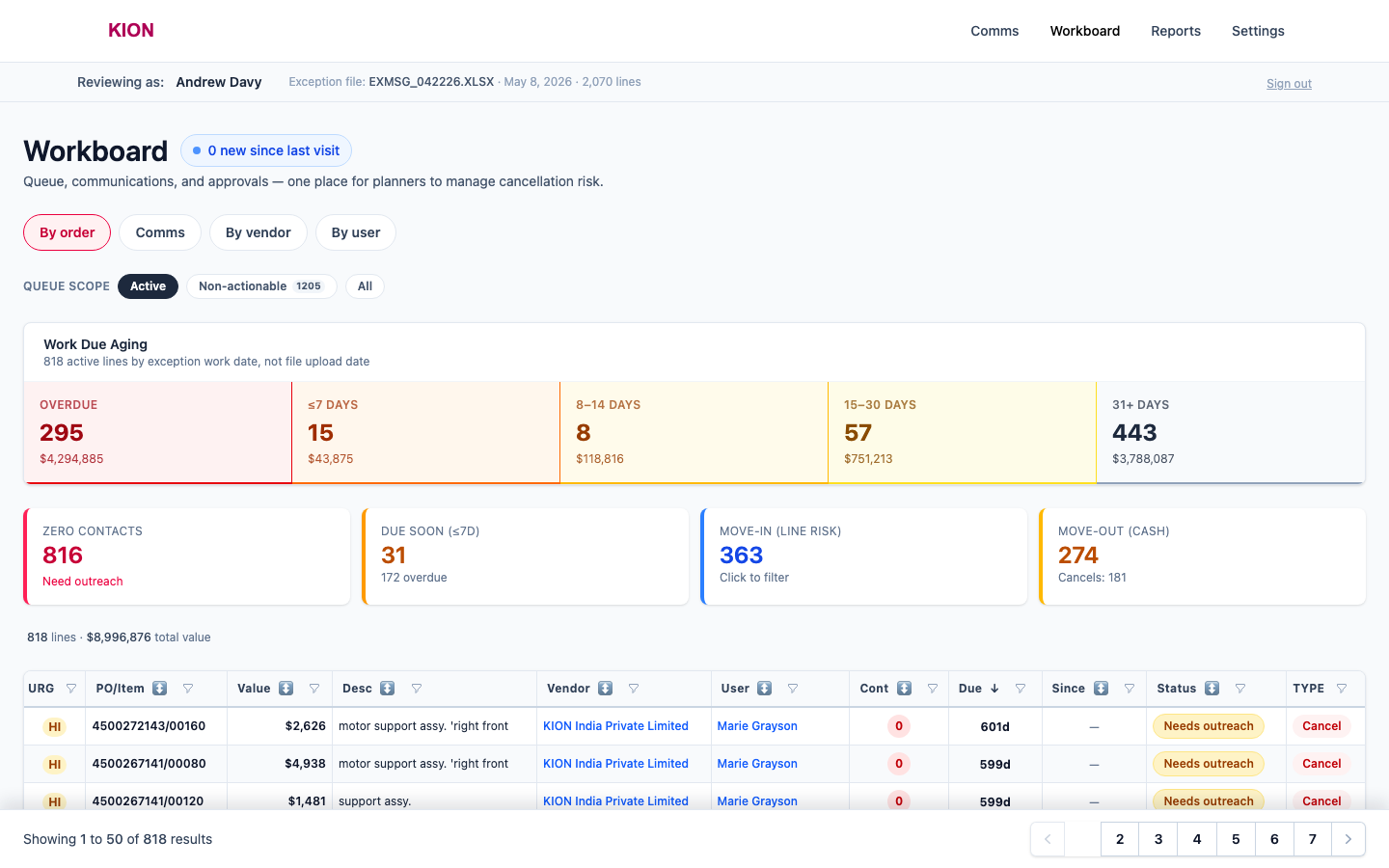
Task: Go to page 7
Action: click(x=1313, y=839)
